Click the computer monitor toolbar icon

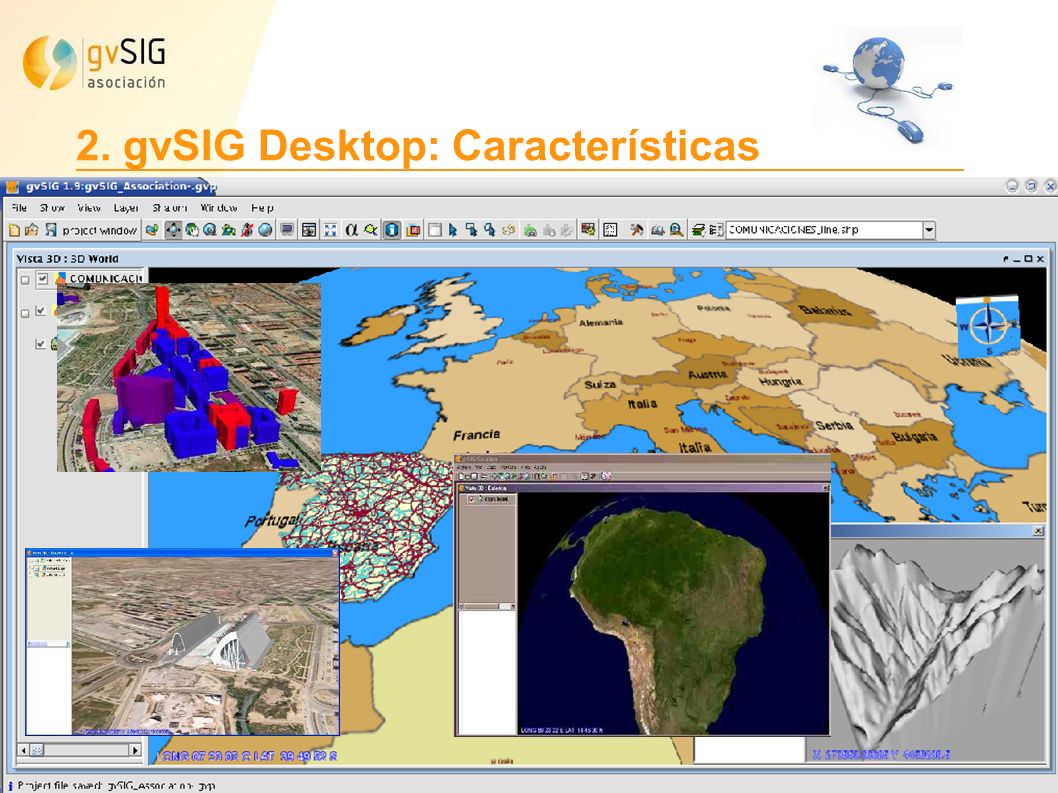pos(287,230)
